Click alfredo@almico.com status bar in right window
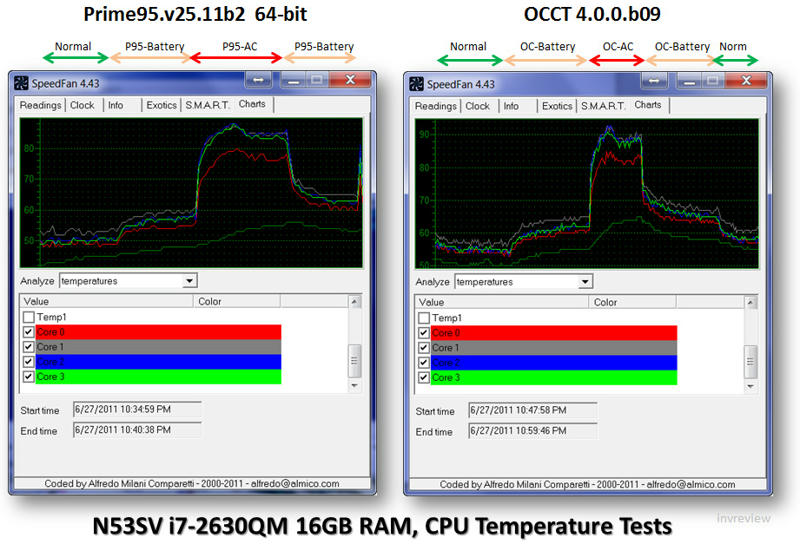800x544 pixels. click(x=588, y=484)
